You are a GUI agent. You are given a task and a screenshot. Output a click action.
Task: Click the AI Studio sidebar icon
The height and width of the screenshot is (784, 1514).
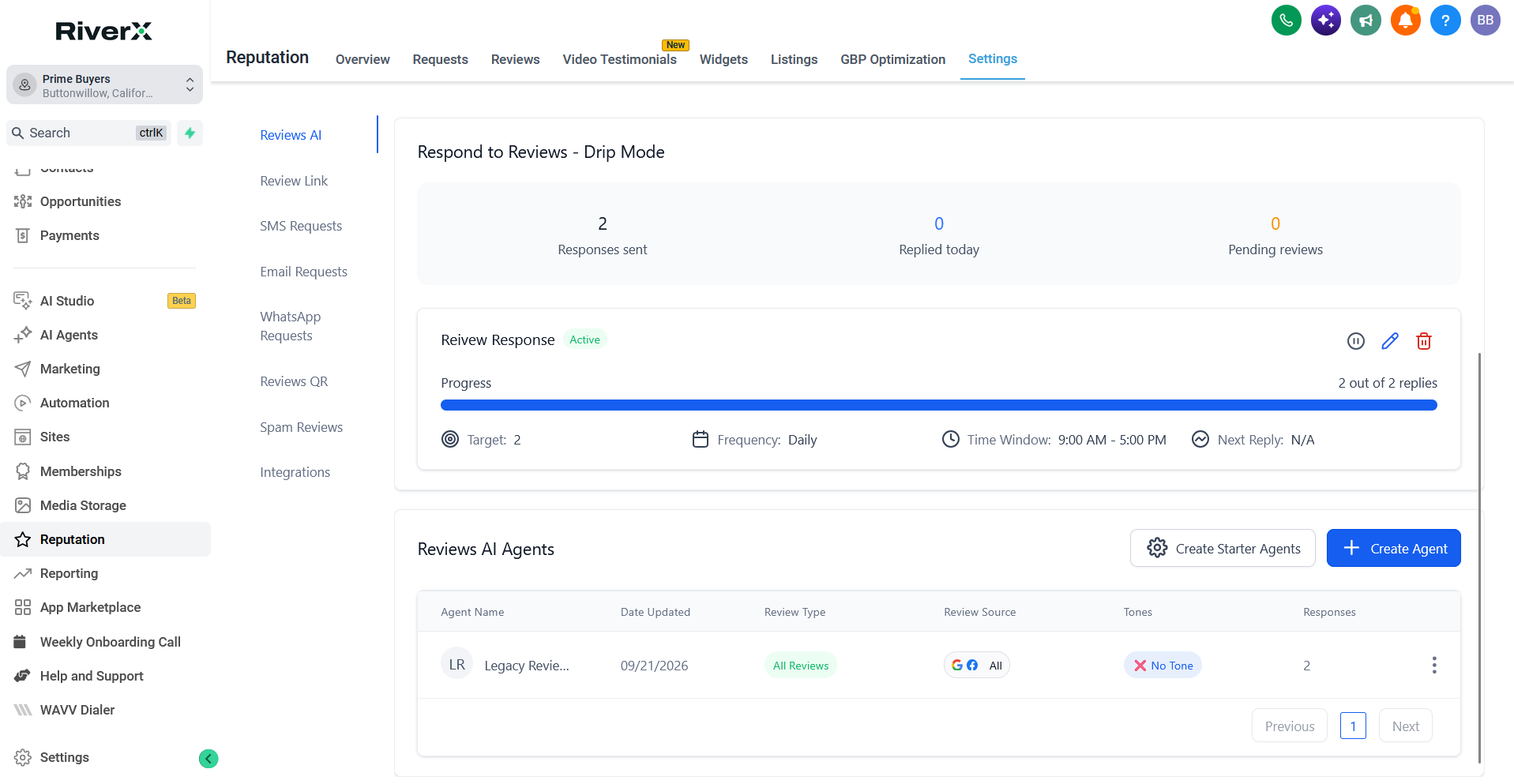point(23,301)
